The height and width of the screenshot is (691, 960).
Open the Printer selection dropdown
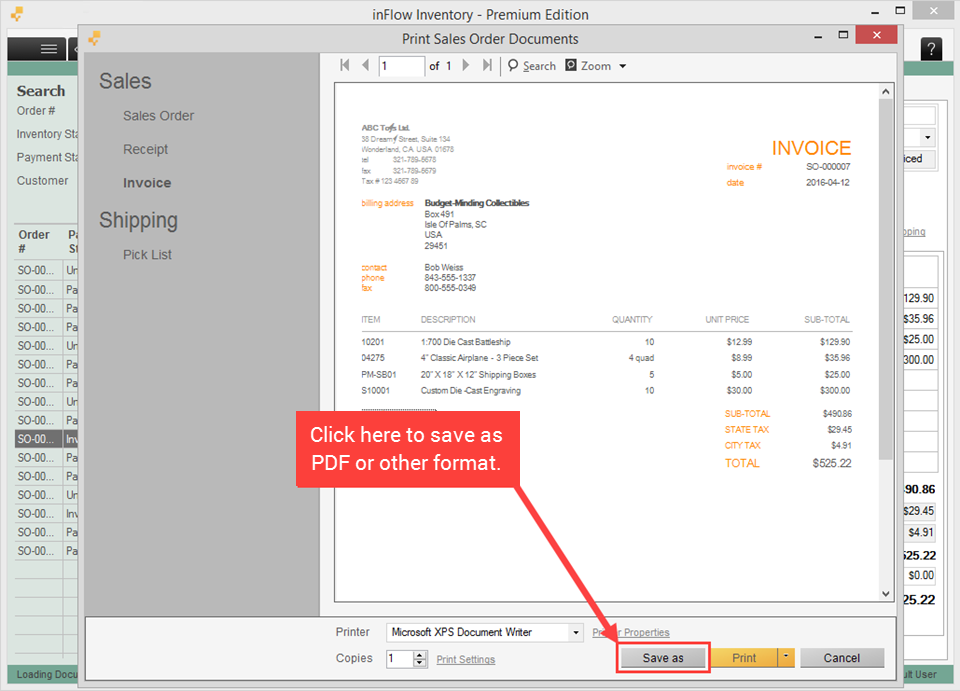click(575, 633)
